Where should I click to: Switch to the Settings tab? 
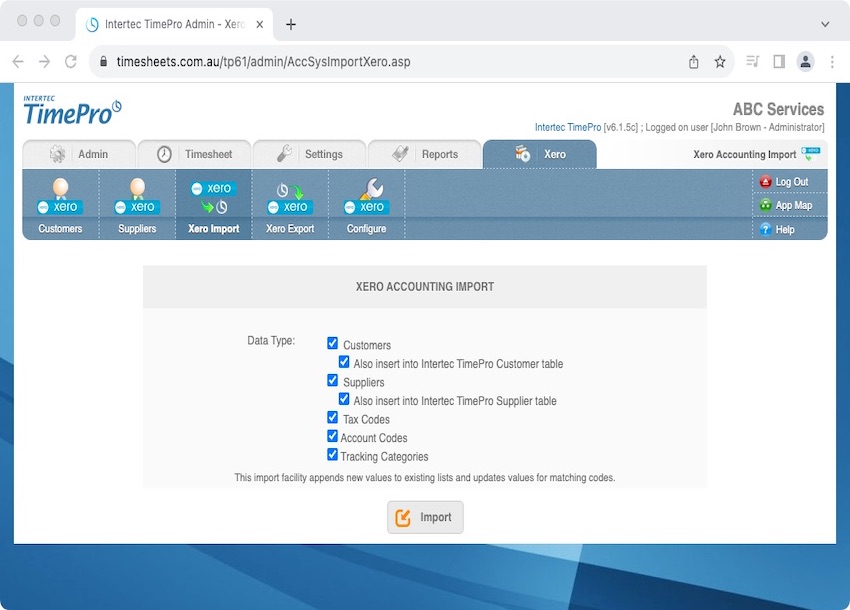(310, 154)
